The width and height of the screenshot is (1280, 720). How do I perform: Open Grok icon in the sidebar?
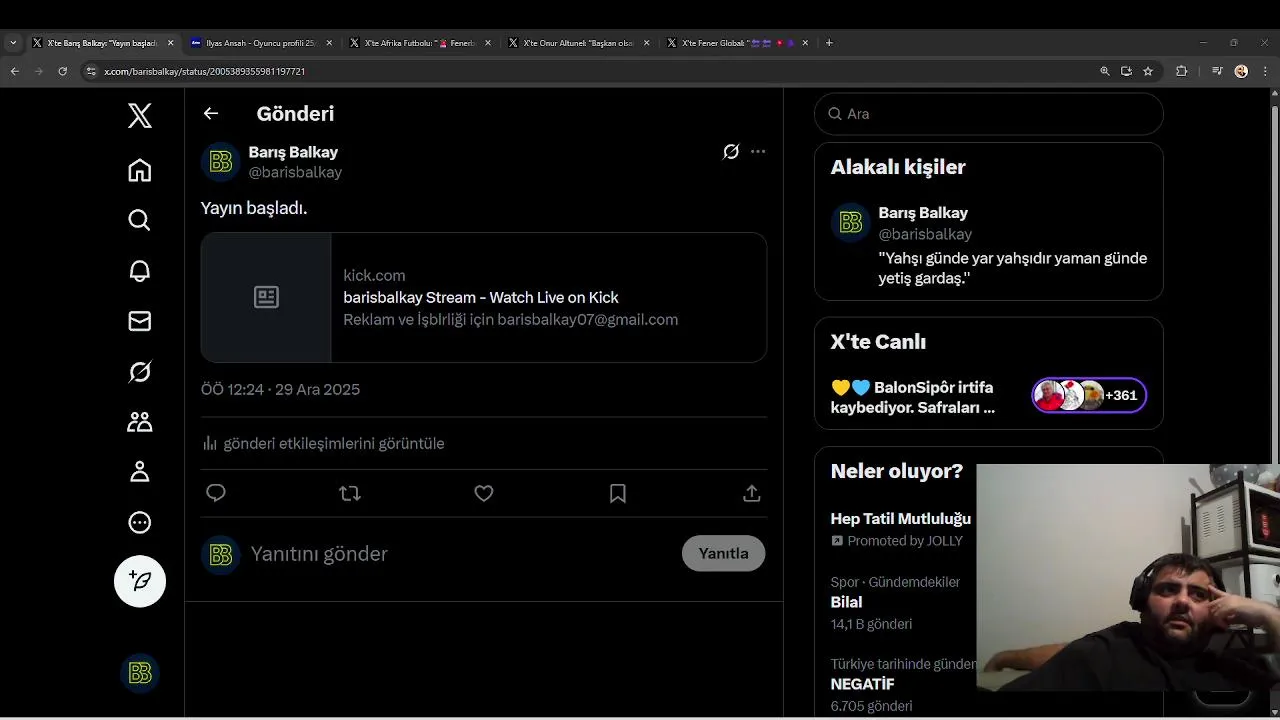[x=140, y=372]
